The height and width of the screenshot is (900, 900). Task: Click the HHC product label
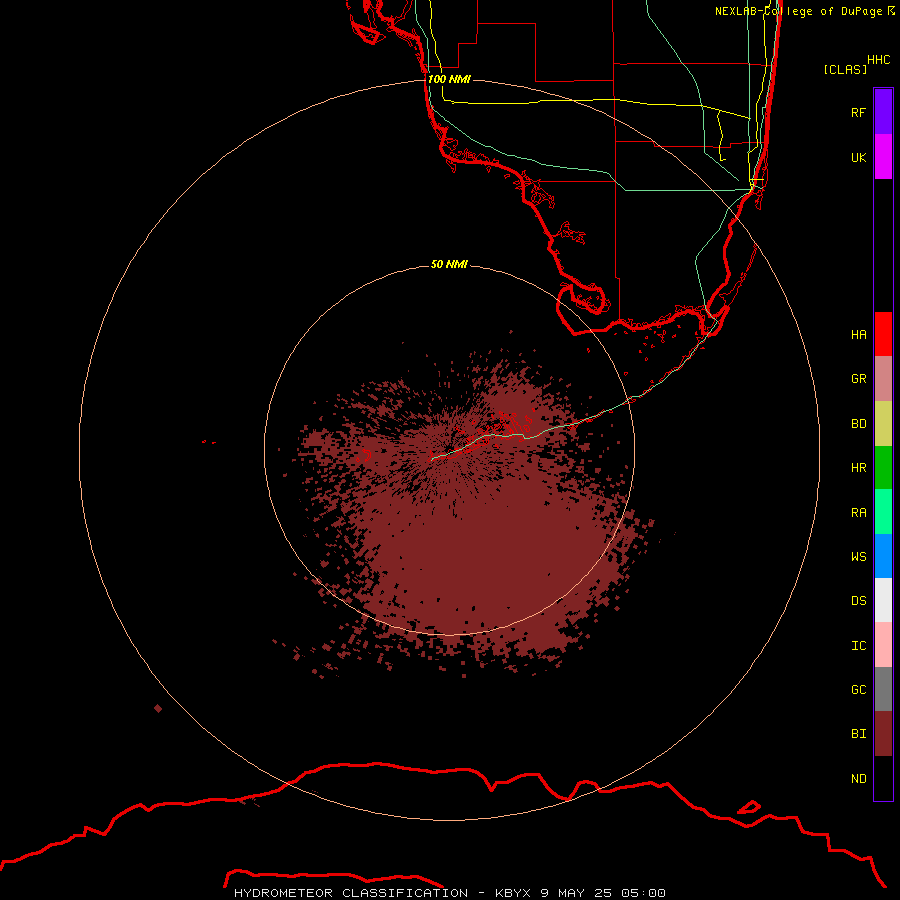[879, 60]
